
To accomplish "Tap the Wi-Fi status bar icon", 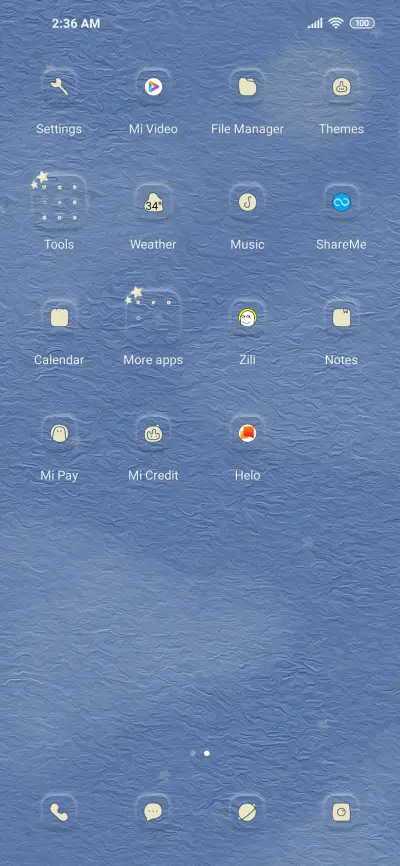I will point(335,23).
